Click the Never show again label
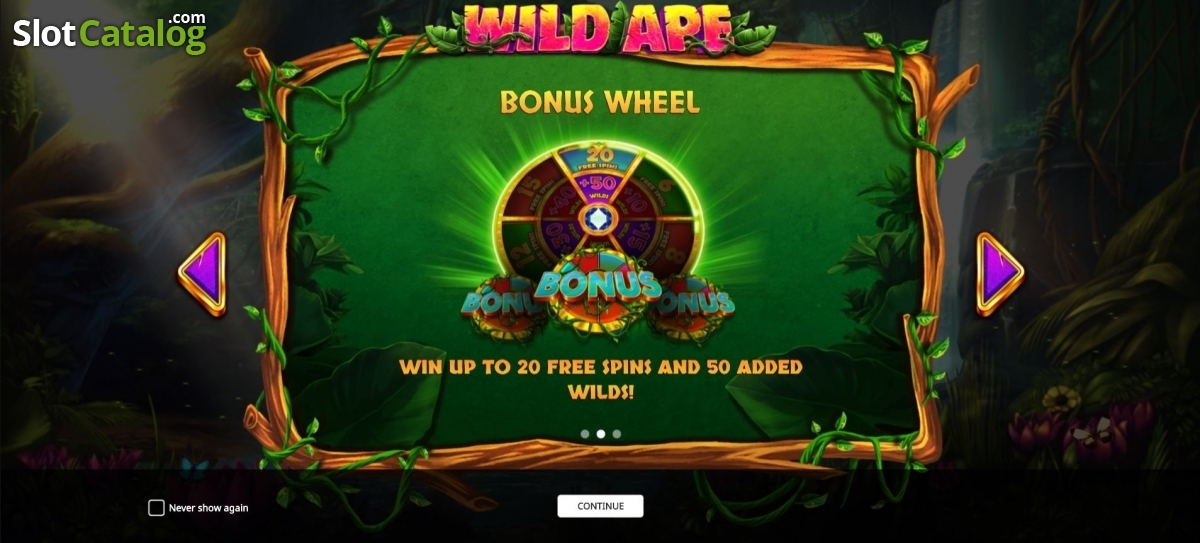Image resolution: width=1200 pixels, height=543 pixels. click(208, 508)
